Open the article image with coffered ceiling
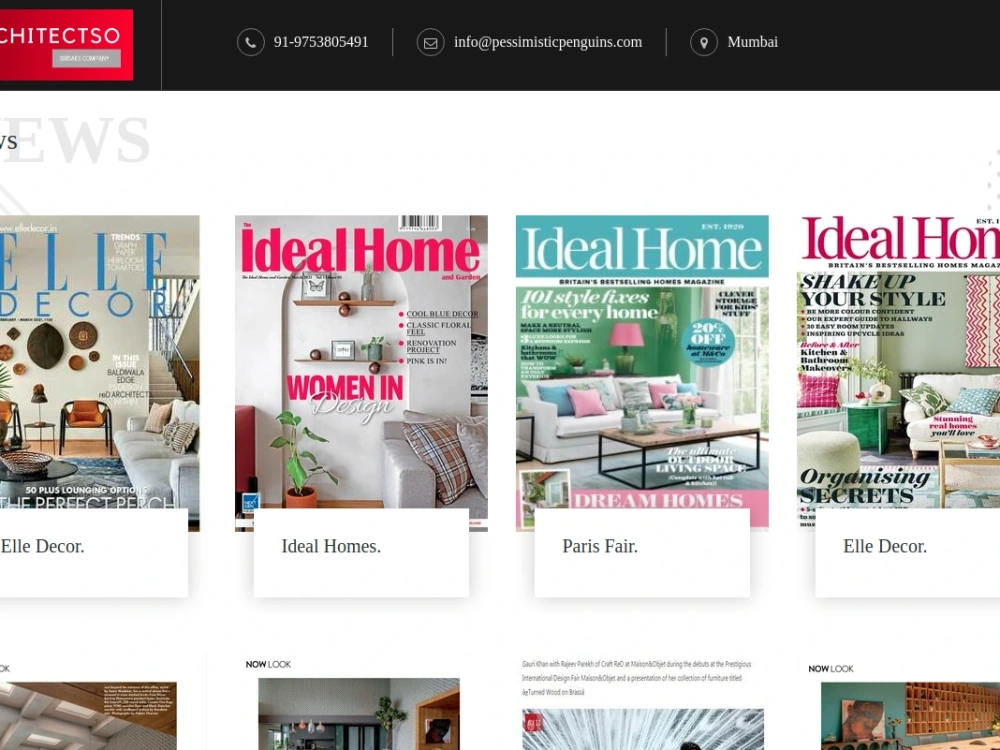 click(x=88, y=716)
